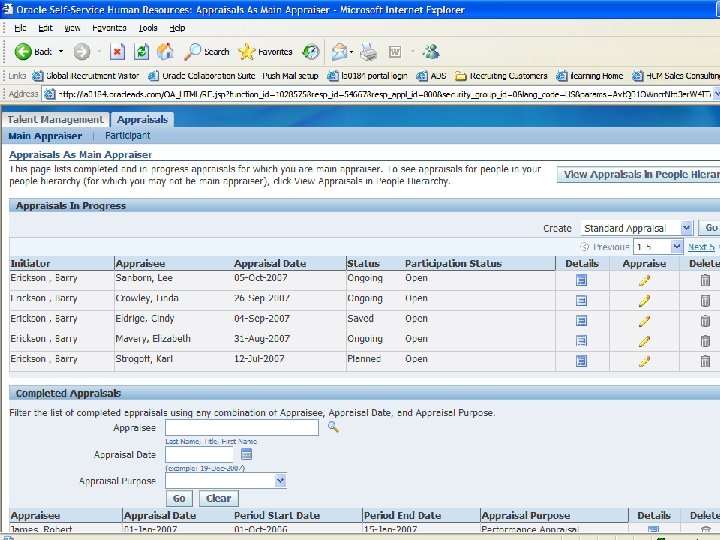Click View Appraisals in People Hierarchy button

(x=640, y=174)
